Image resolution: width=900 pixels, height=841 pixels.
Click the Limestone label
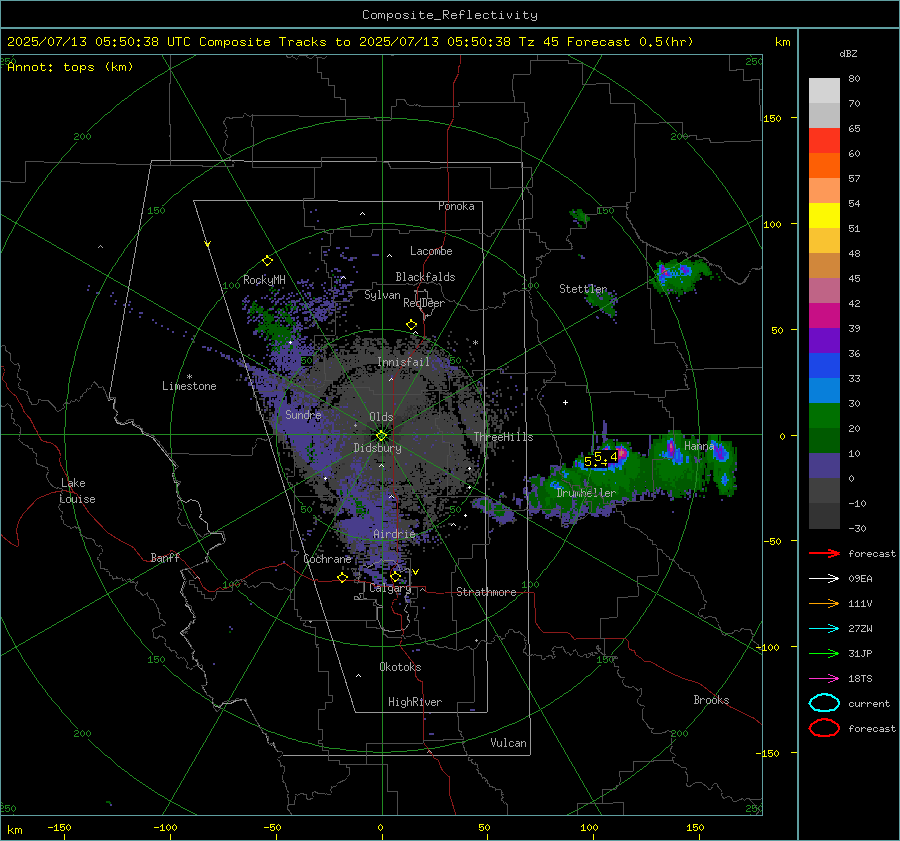(x=189, y=386)
